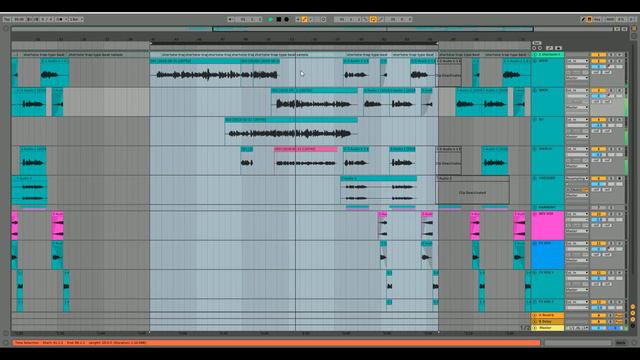Collapse the pink vocal track
The width and height of the screenshot is (640, 360).
tap(535, 214)
